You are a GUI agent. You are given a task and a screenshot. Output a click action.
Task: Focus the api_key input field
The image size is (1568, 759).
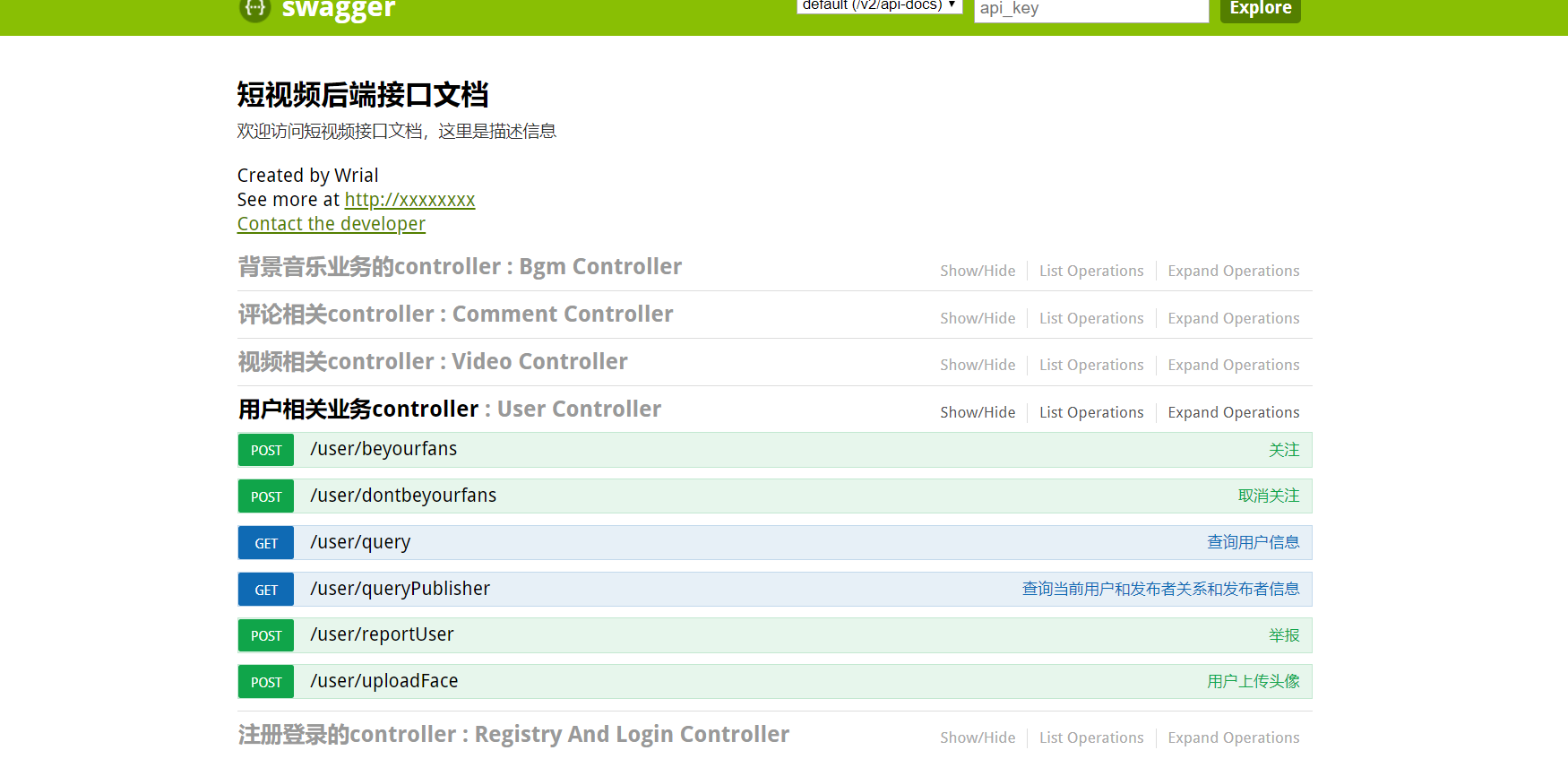(1091, 9)
